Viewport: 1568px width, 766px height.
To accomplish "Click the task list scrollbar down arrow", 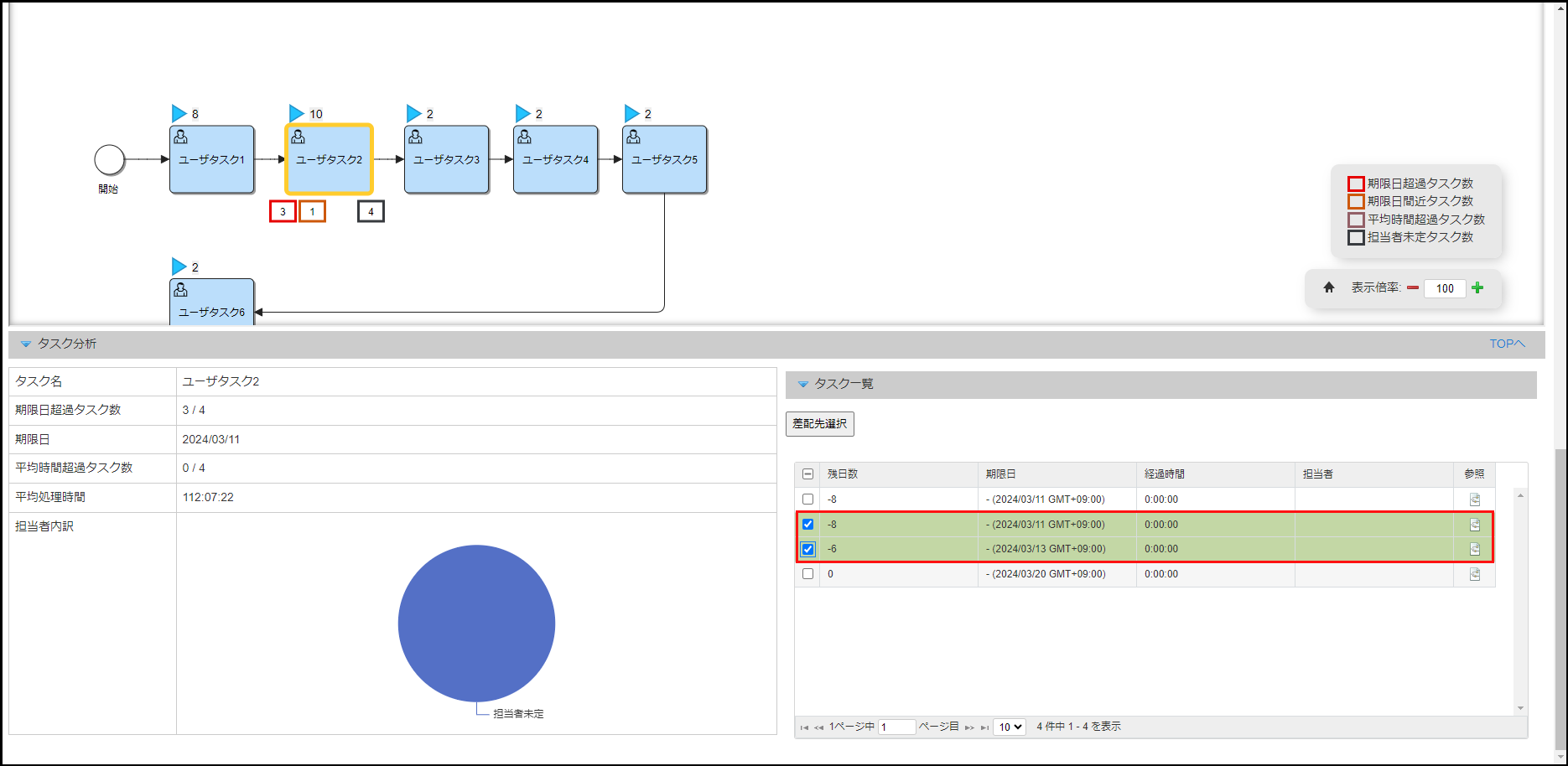I will [1520, 708].
